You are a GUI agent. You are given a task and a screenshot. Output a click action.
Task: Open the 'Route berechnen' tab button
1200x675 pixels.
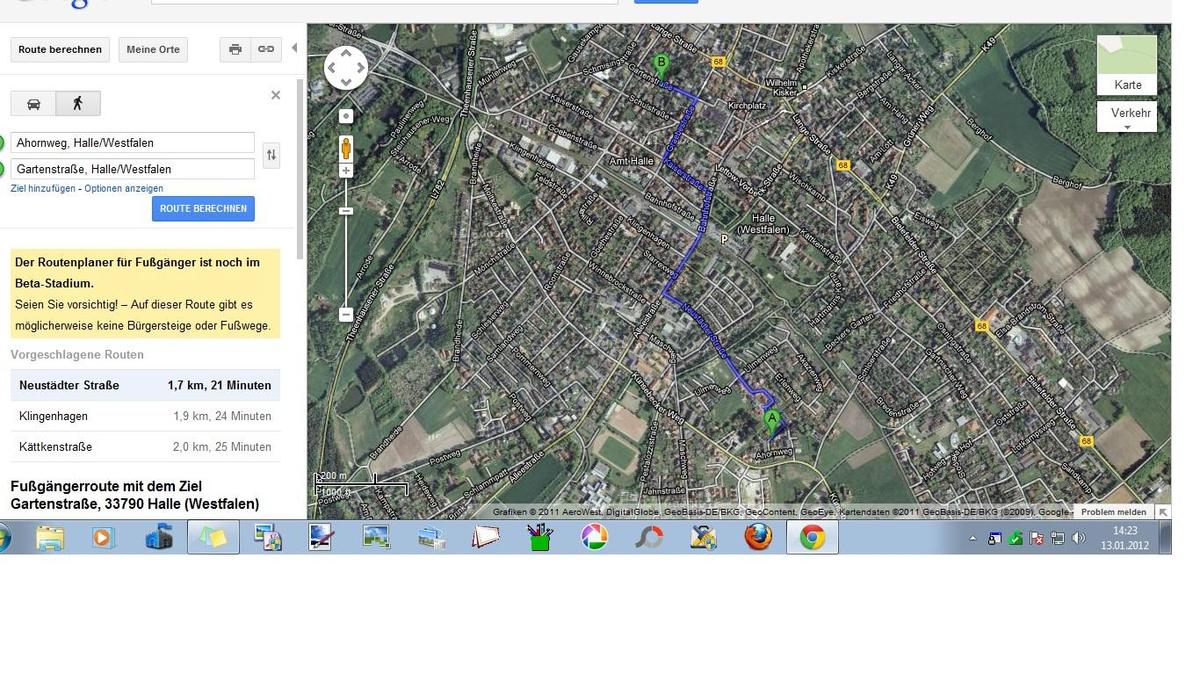click(60, 49)
